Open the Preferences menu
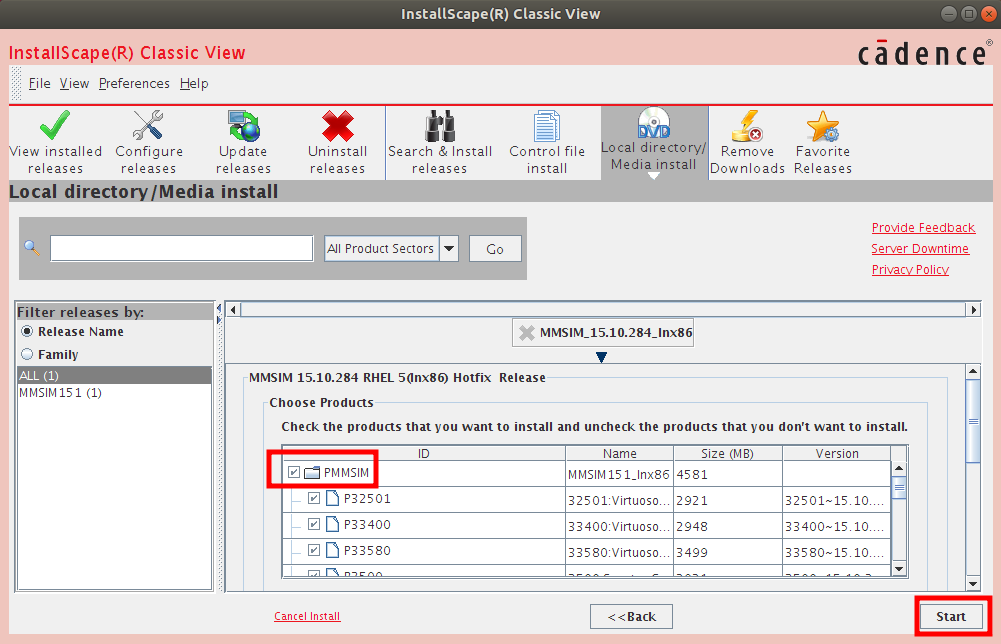The width and height of the screenshot is (1001, 644). (x=134, y=84)
